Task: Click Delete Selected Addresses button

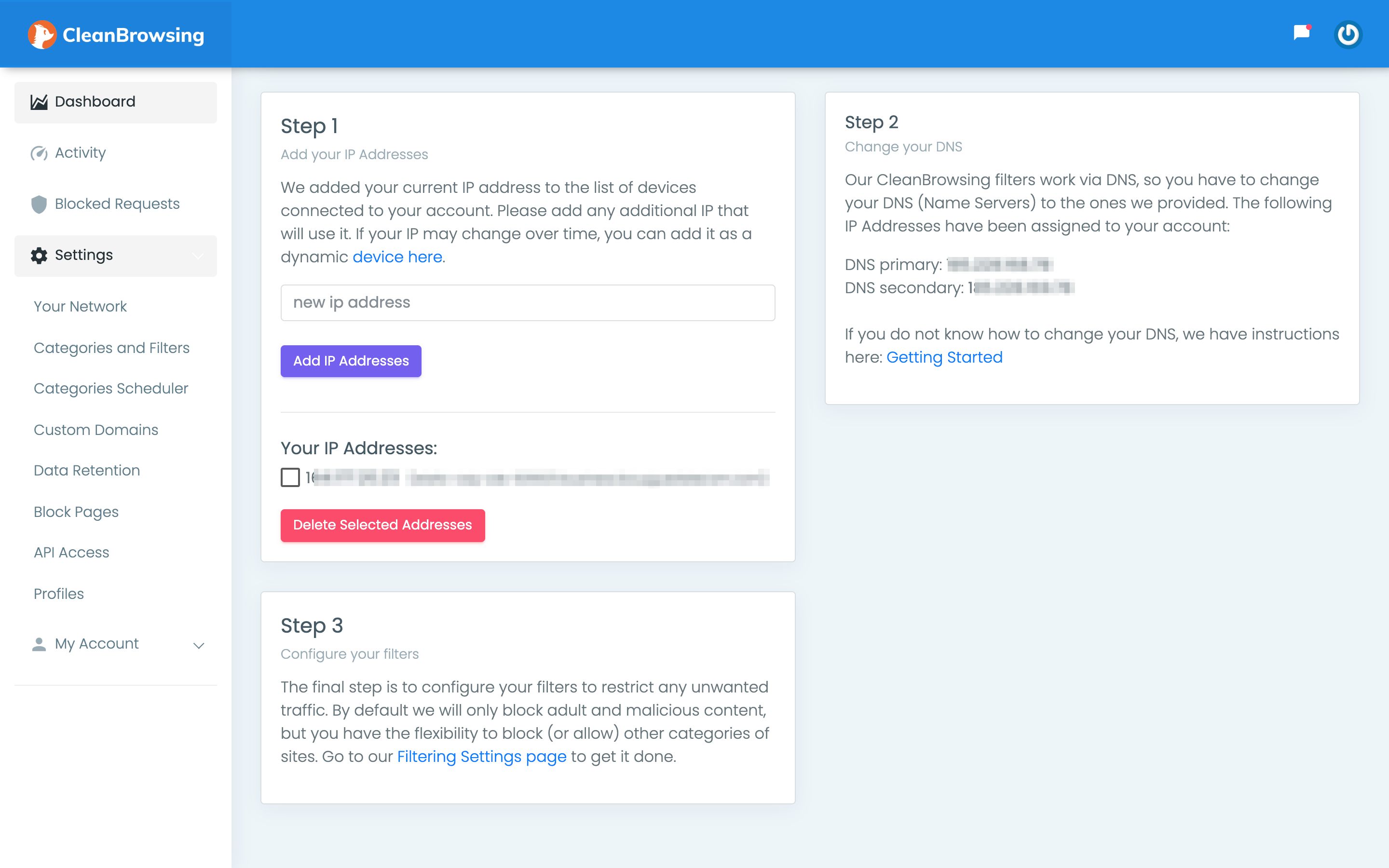Action: 382,525
